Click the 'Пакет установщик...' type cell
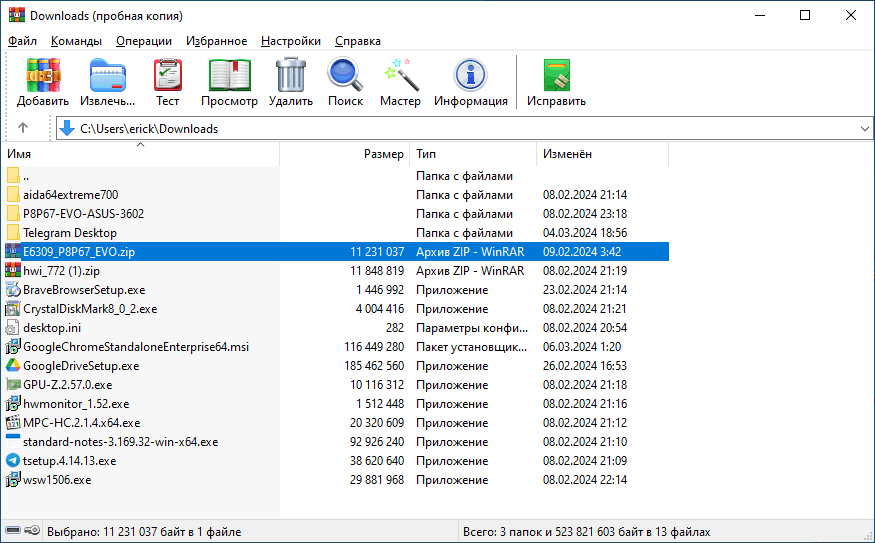The width and height of the screenshot is (875, 543). click(x=472, y=347)
